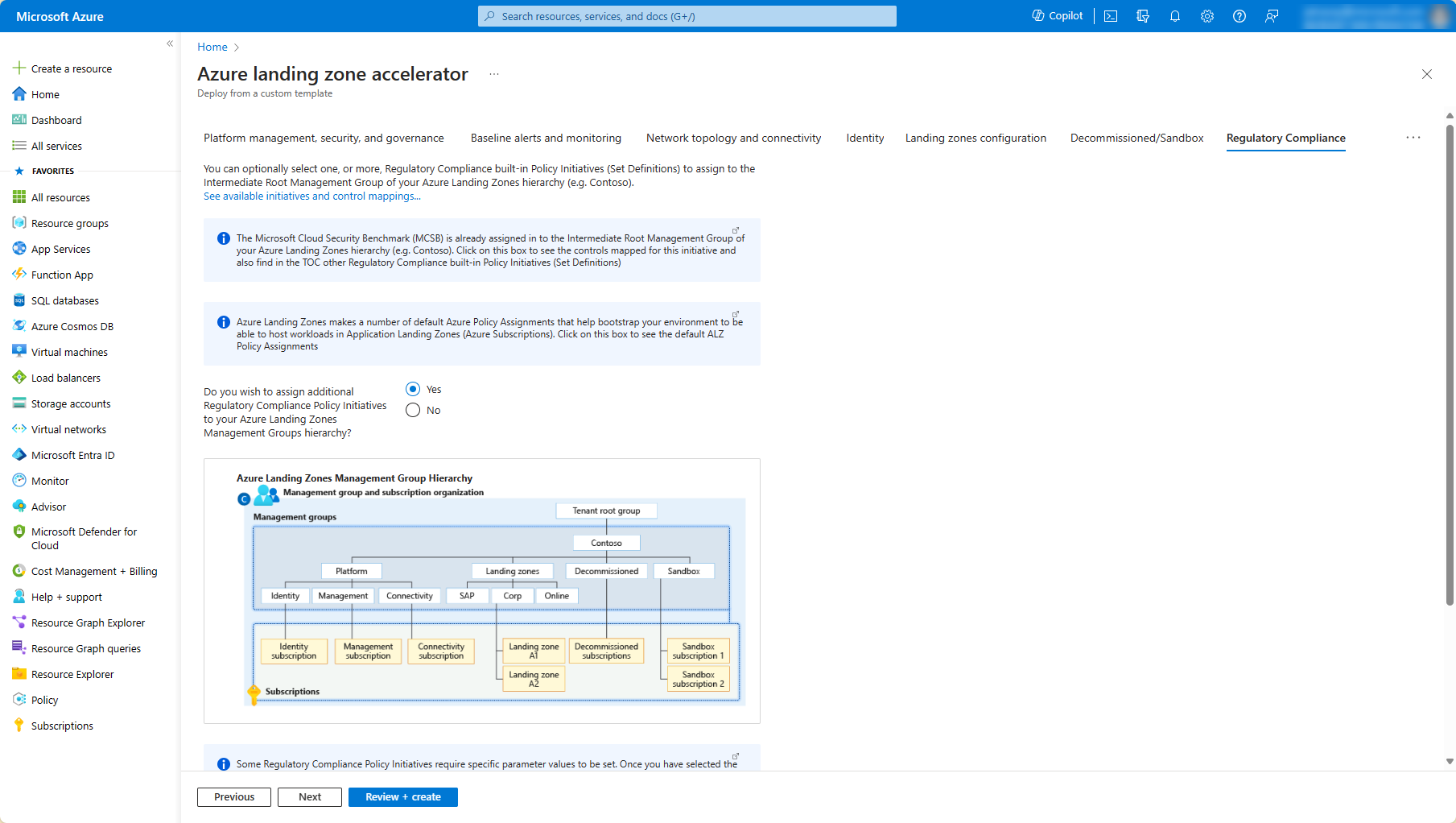Collapse the left navigation pane
Image resolution: width=1456 pixels, height=823 pixels.
pos(170,43)
